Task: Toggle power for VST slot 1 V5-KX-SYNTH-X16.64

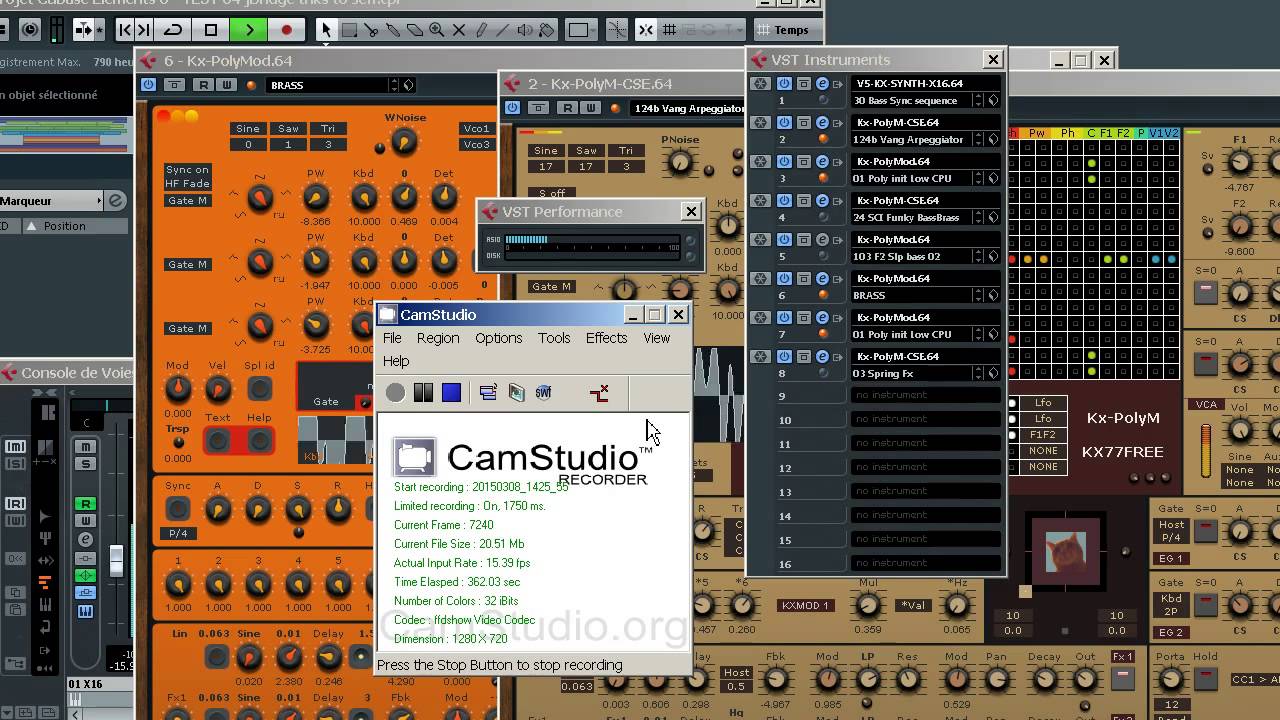Action: (784, 84)
